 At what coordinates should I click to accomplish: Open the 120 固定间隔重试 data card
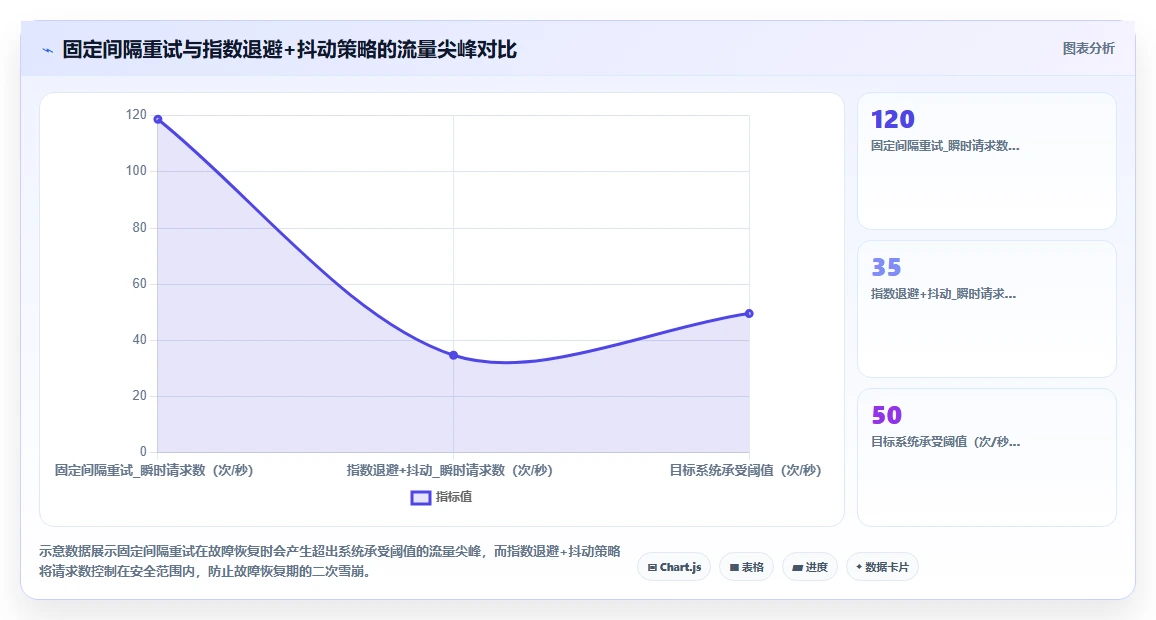pyautogui.click(x=986, y=161)
